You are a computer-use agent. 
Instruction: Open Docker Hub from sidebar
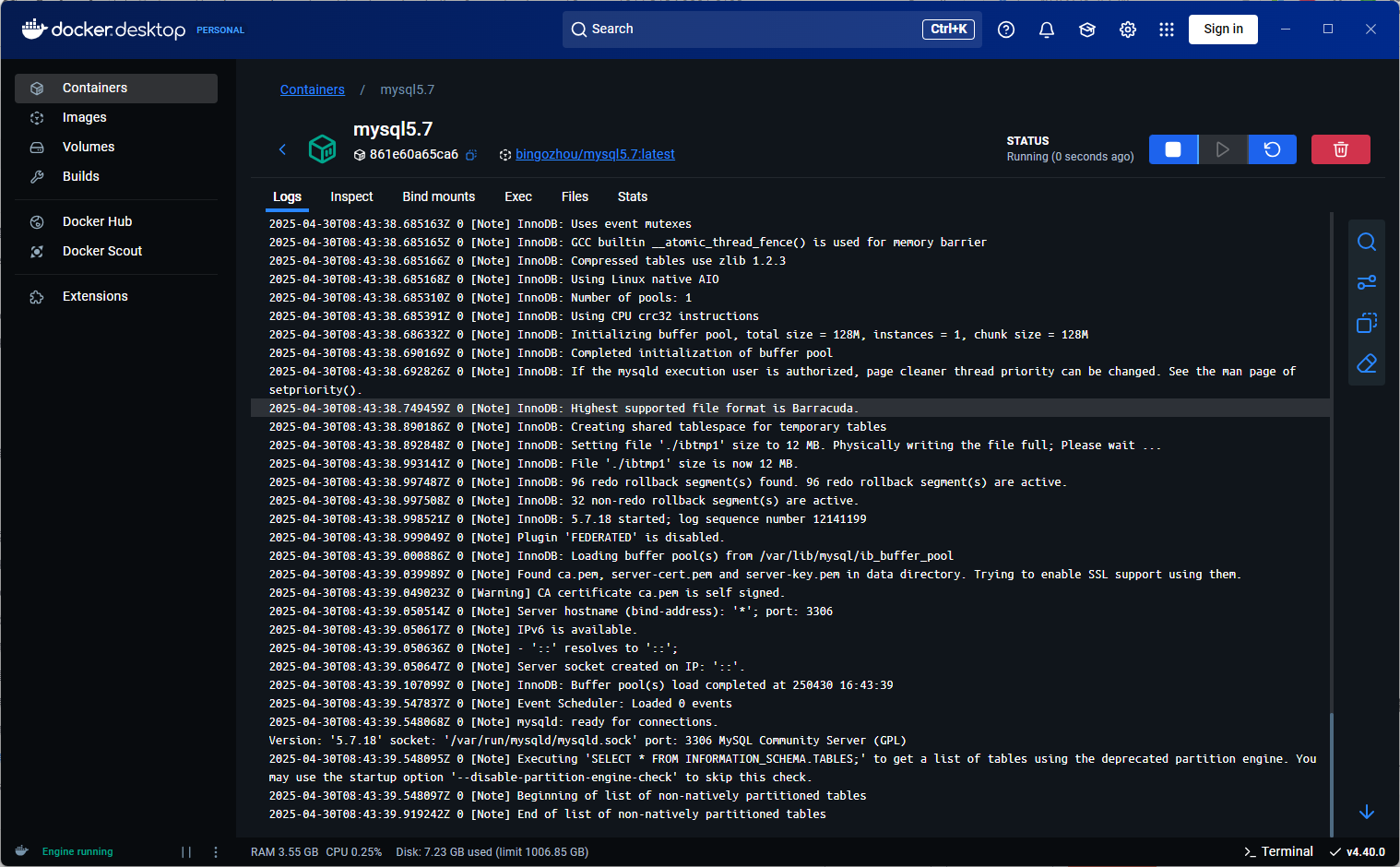click(116, 221)
